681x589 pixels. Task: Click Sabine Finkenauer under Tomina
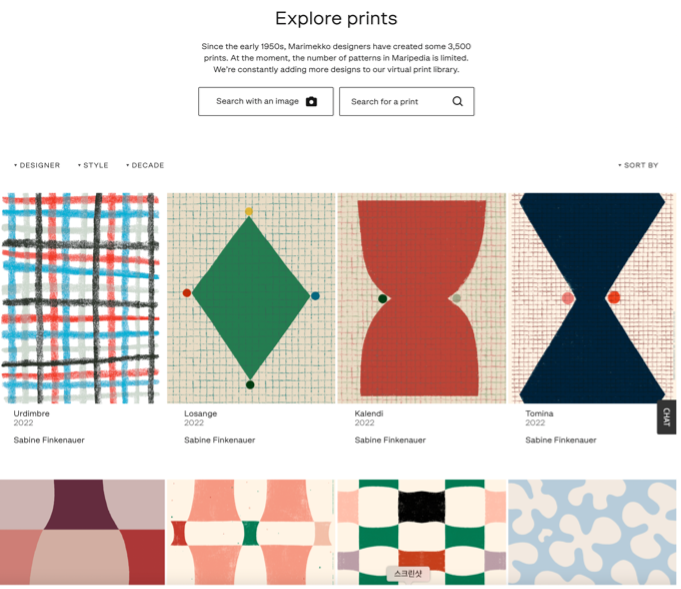click(x=561, y=440)
